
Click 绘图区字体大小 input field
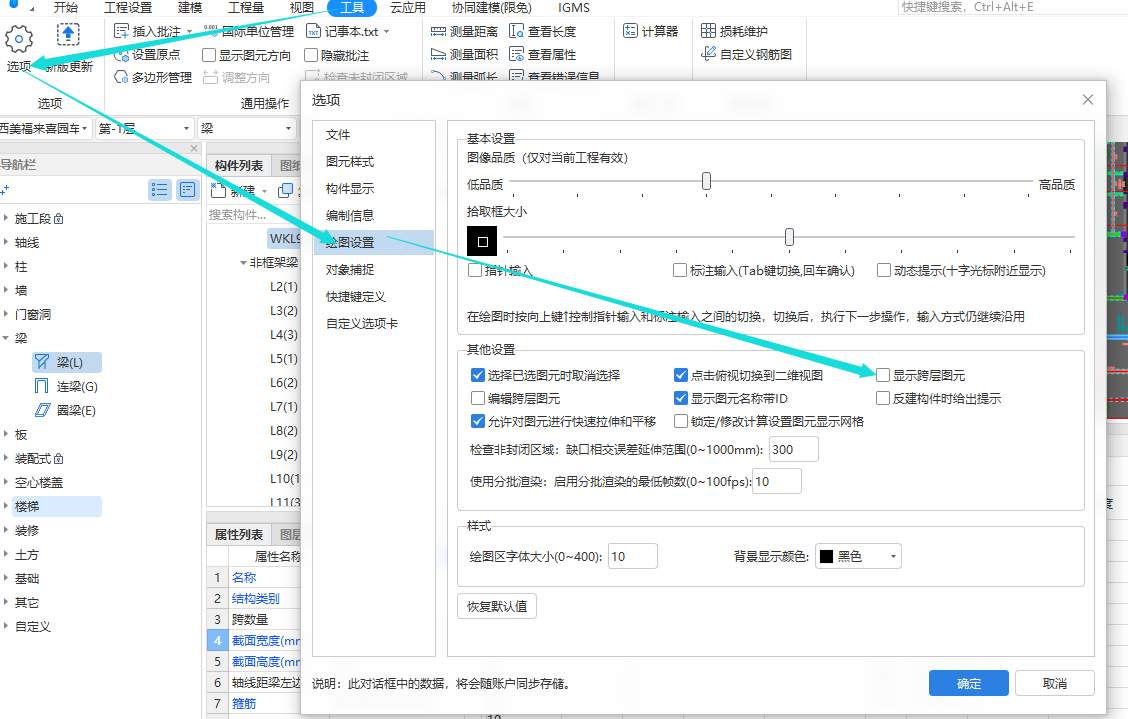click(x=632, y=556)
